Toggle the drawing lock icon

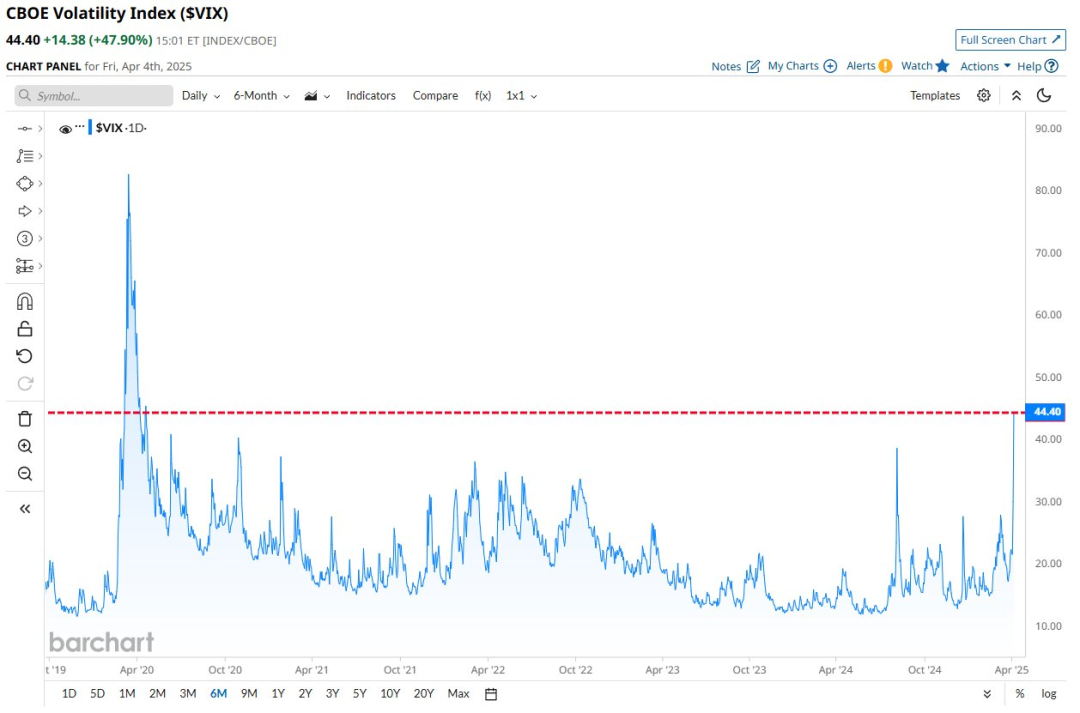pyautogui.click(x=25, y=329)
